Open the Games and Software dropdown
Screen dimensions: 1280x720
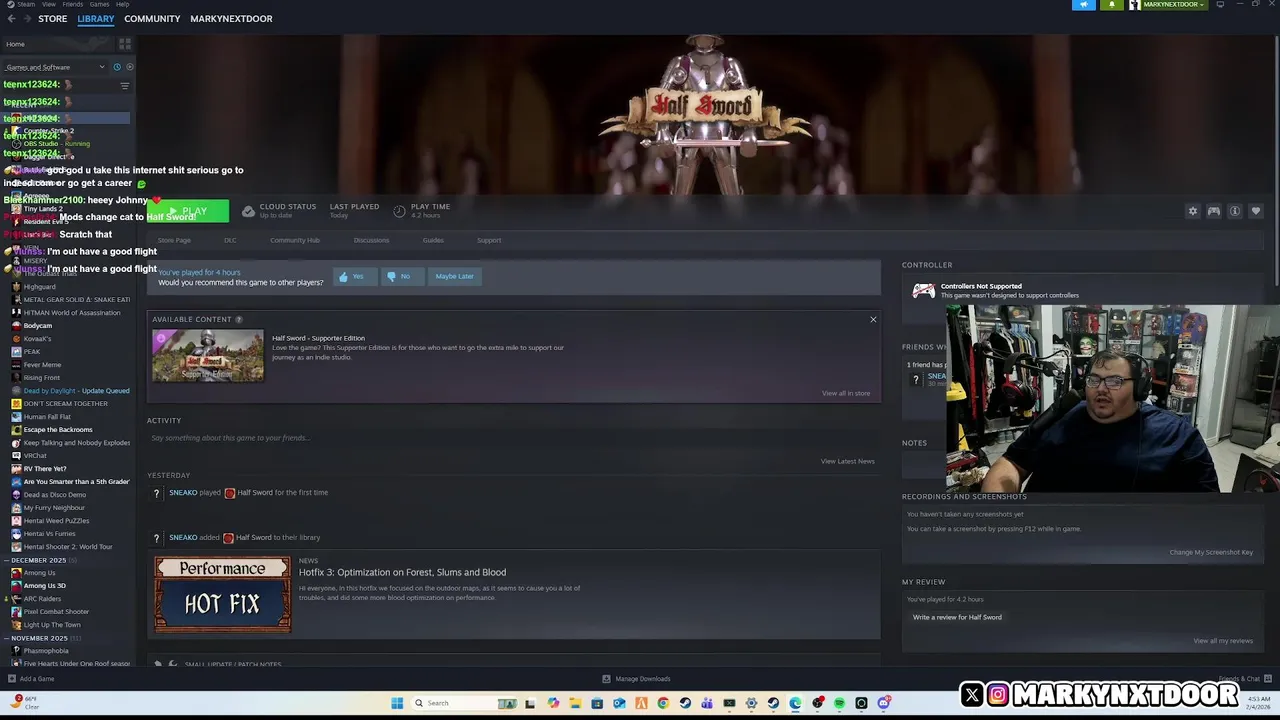pos(55,67)
